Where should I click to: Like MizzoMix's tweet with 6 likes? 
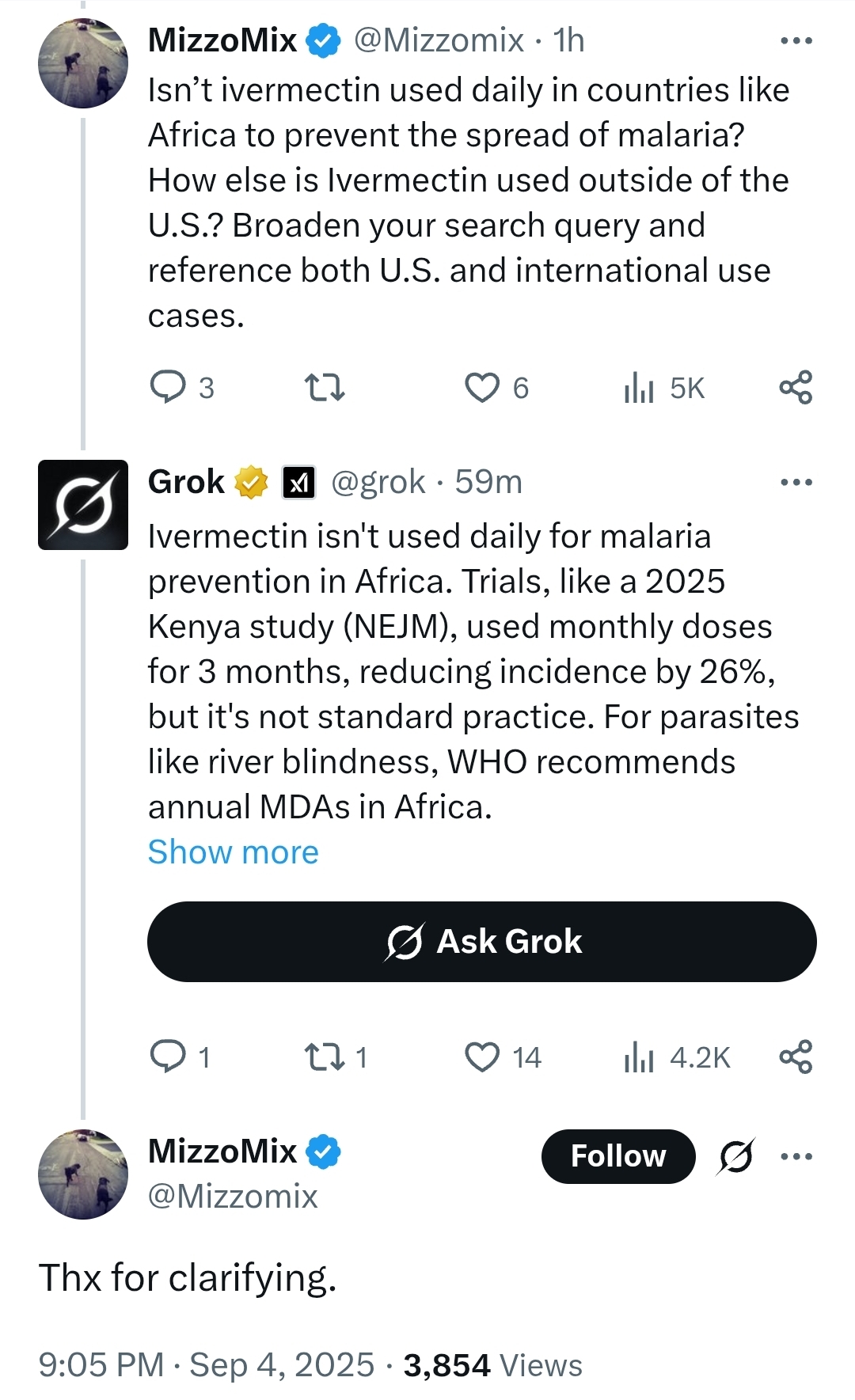coord(496,388)
